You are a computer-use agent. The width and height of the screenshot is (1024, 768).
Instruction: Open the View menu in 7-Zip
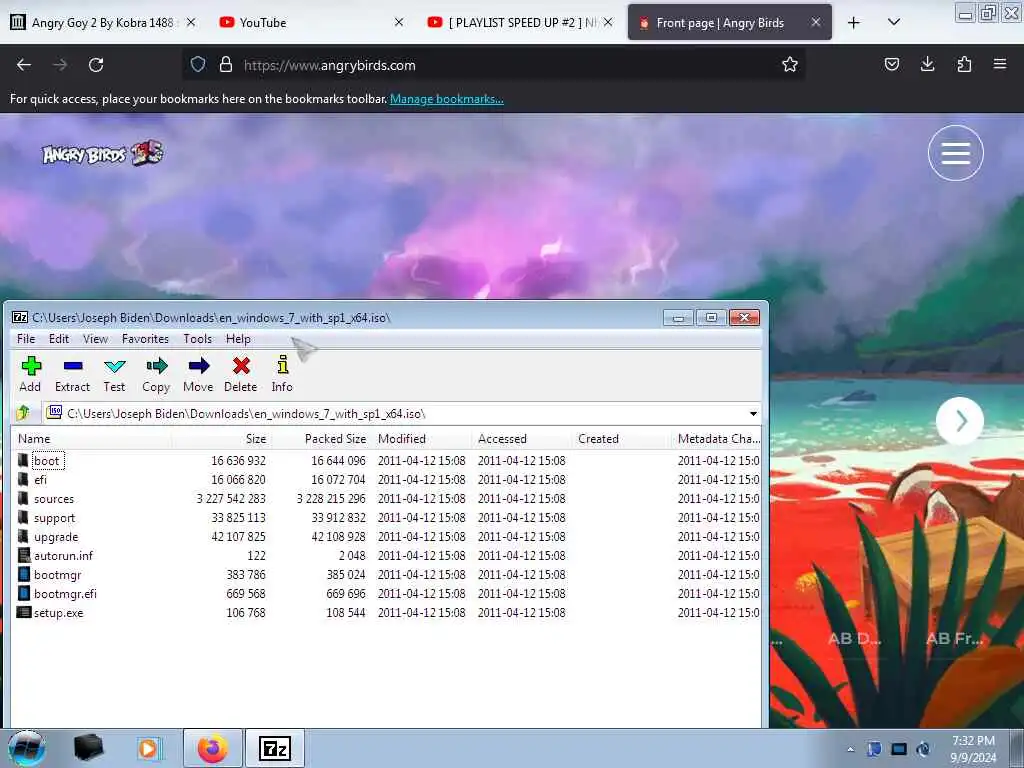[x=95, y=339]
